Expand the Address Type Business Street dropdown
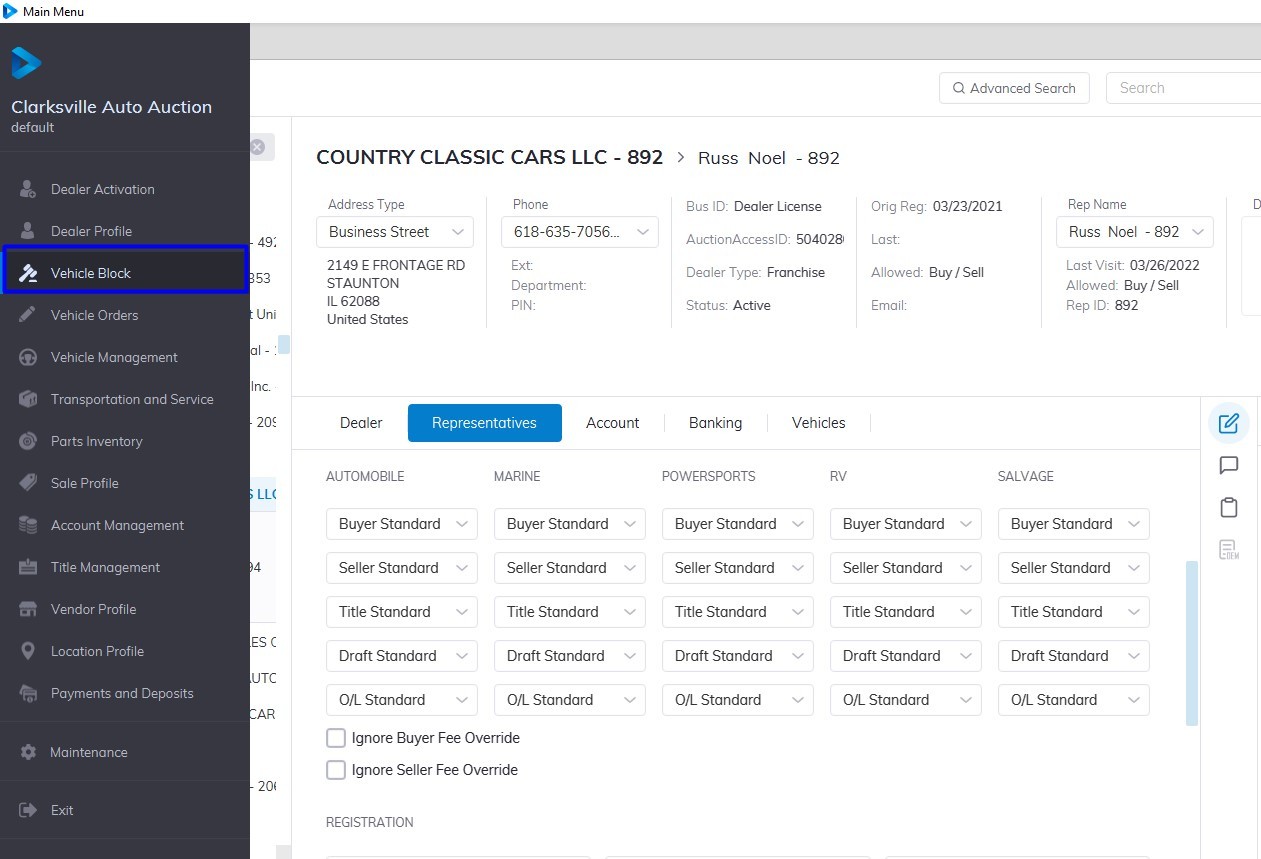 point(395,232)
